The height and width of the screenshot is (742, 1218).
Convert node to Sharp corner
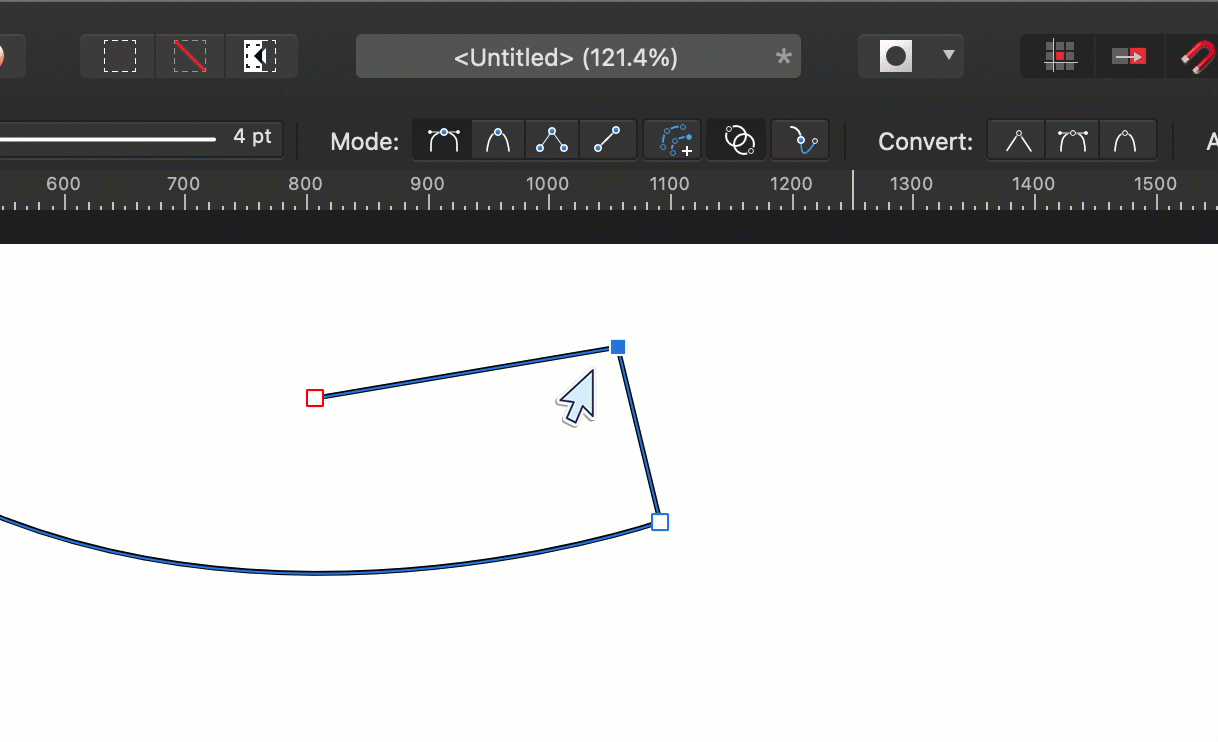(1018, 141)
